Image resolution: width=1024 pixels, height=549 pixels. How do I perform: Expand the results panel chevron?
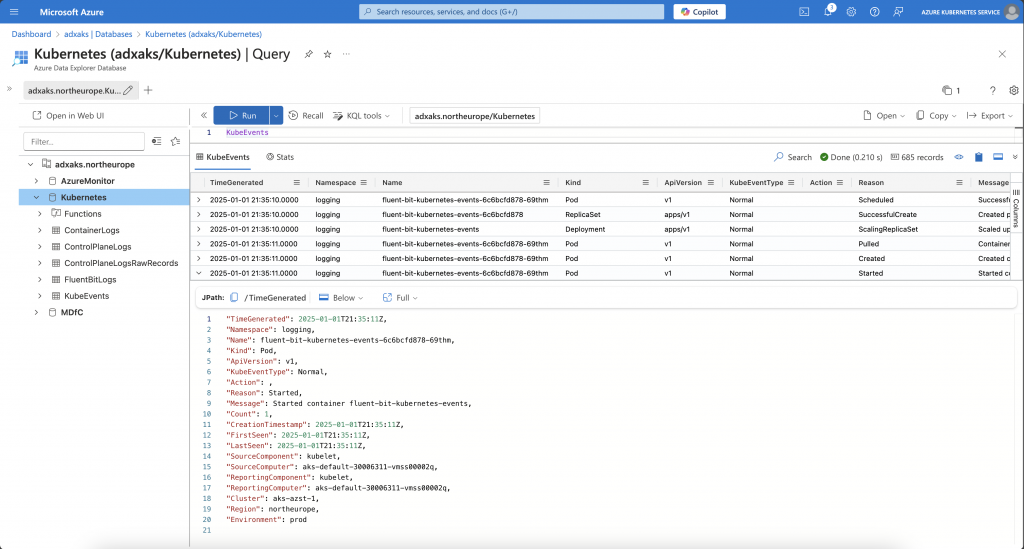[x=1015, y=157]
